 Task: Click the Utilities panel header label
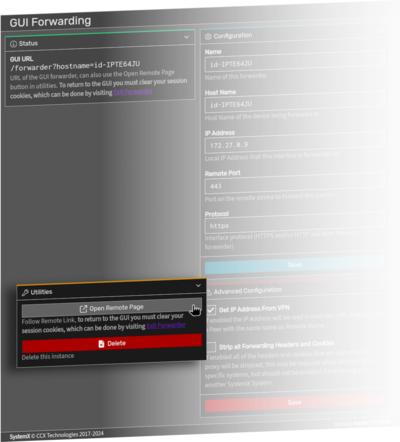(41, 292)
